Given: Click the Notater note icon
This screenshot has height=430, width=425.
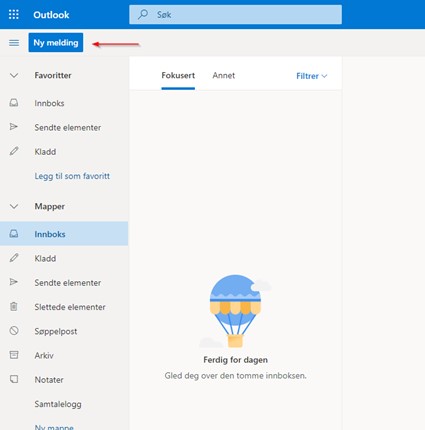Looking at the screenshot, I should 14,379.
